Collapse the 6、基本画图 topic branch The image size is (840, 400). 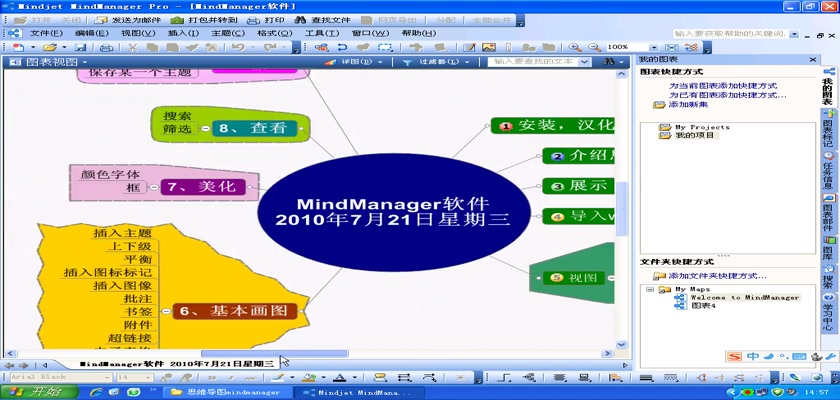(x=166, y=311)
